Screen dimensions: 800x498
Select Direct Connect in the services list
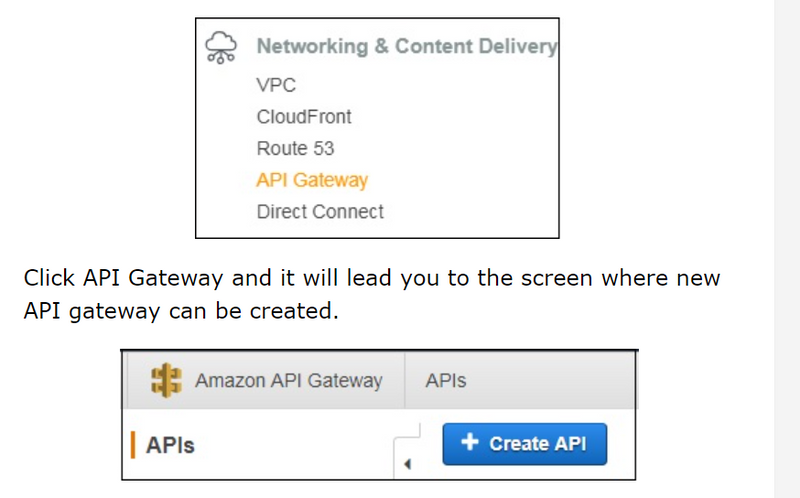320,212
